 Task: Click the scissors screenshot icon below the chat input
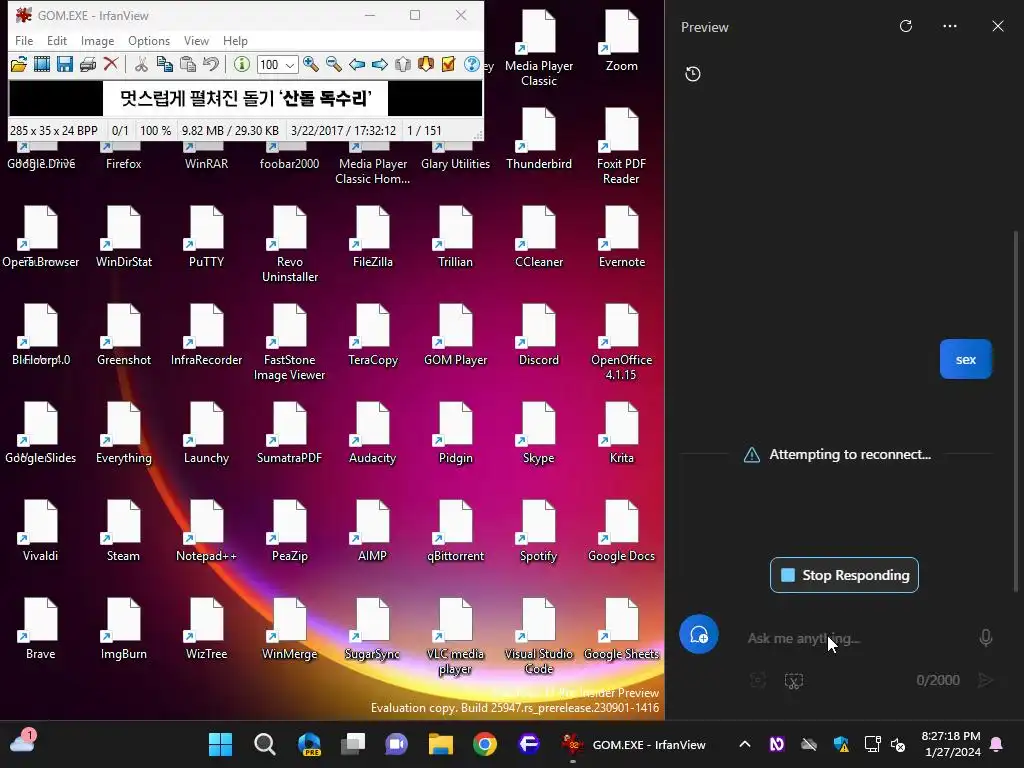click(793, 681)
